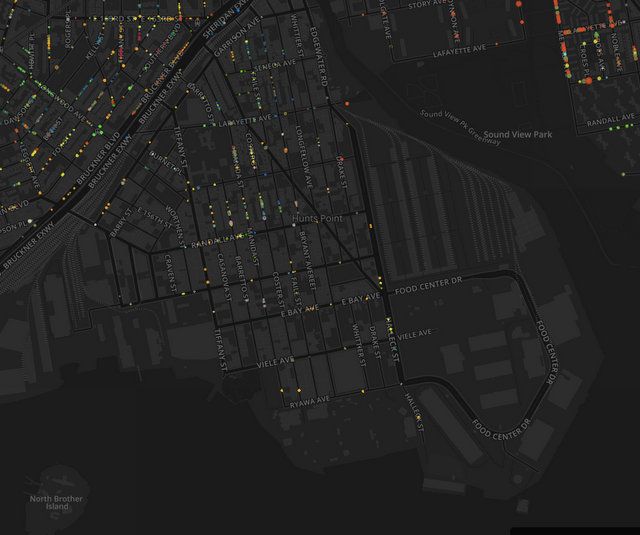Click the Sound View Pk Greenway label
The height and width of the screenshot is (535, 640).
[x=458, y=127]
